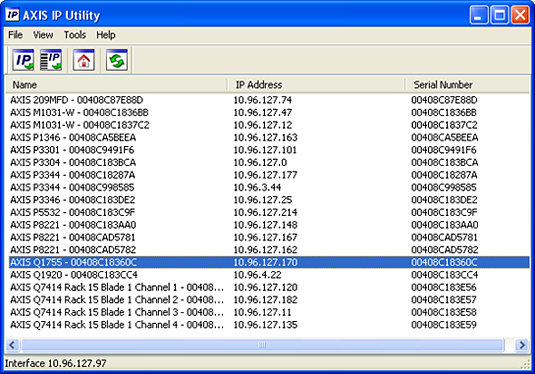Select AXIS P1346 device at 10.96.127.163
The height and width of the screenshot is (374, 535).
(x=268, y=138)
